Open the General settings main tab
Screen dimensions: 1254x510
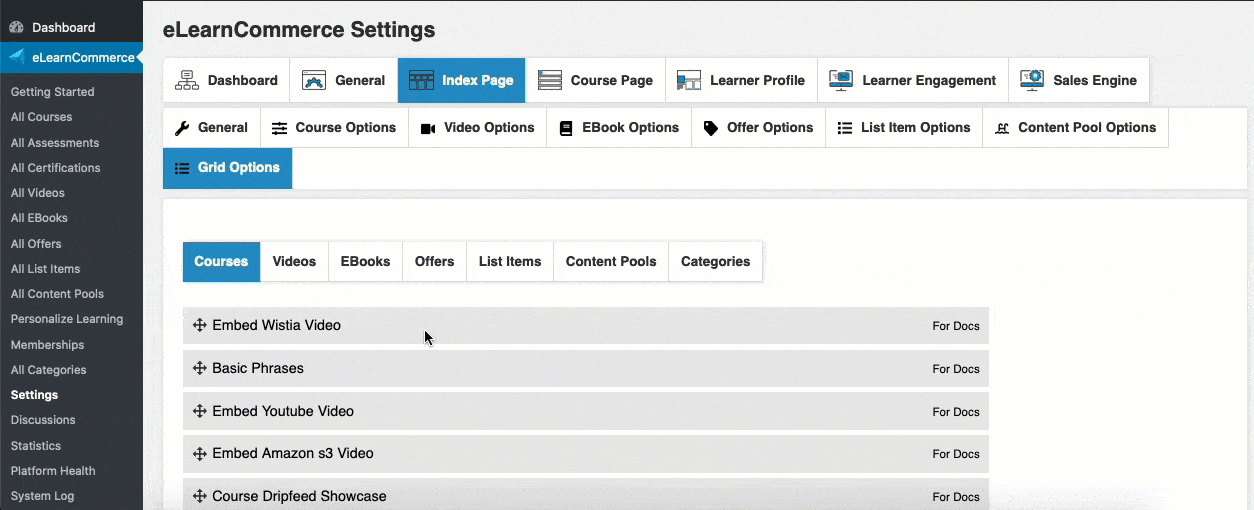(343, 80)
